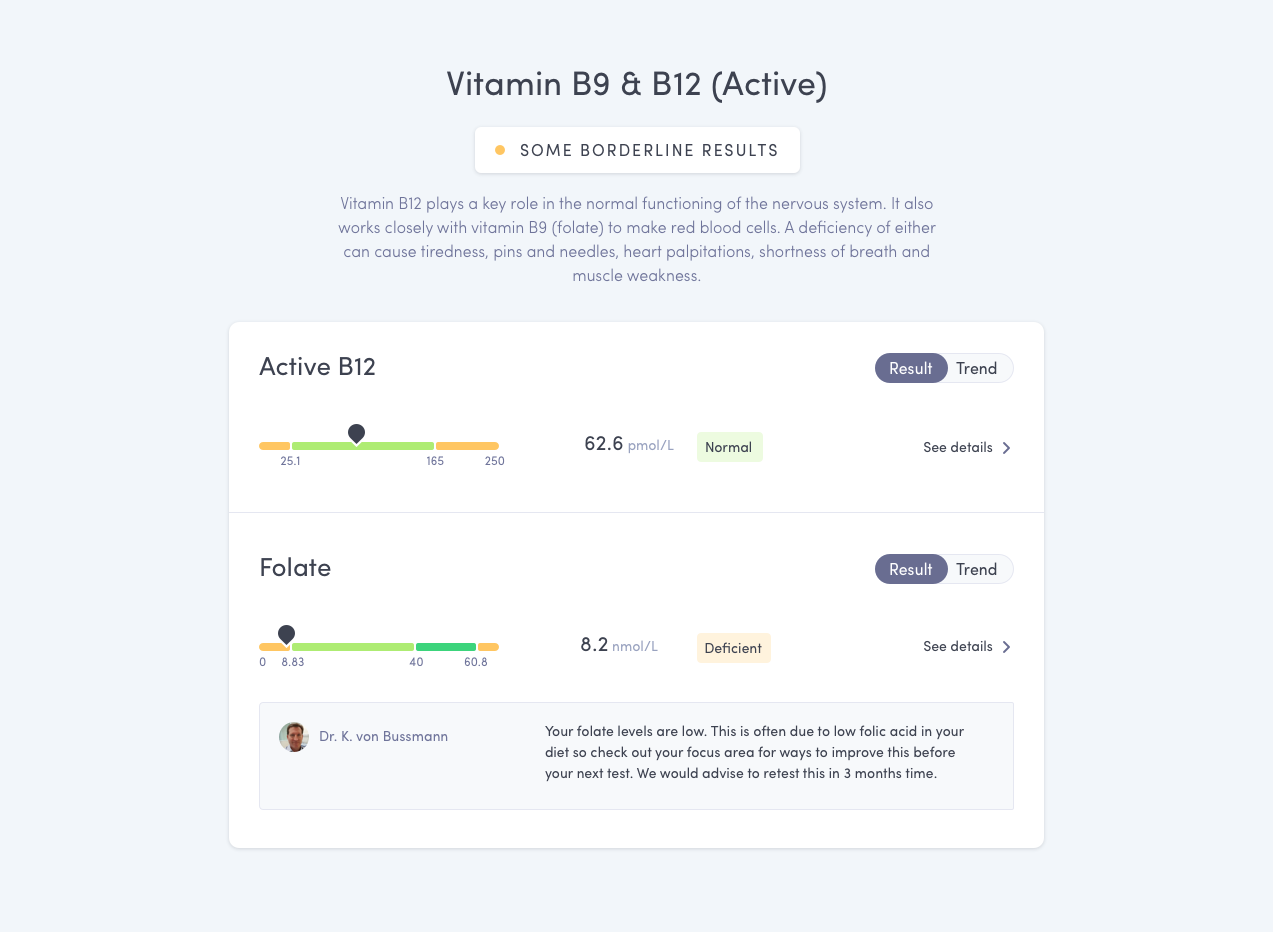
Task: Click the chevron arrow beside Active B12 See details
Action: pos(1007,447)
